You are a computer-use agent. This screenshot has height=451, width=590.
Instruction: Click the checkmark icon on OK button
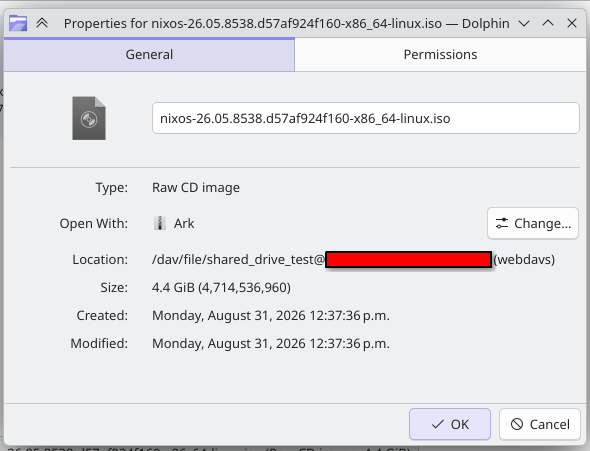click(x=438, y=424)
